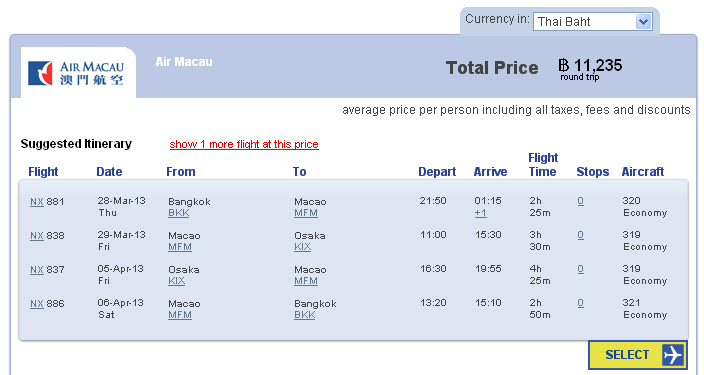The height and width of the screenshot is (375, 704).
Task: Click BKK airport code in first row
Action: pyautogui.click(x=178, y=213)
